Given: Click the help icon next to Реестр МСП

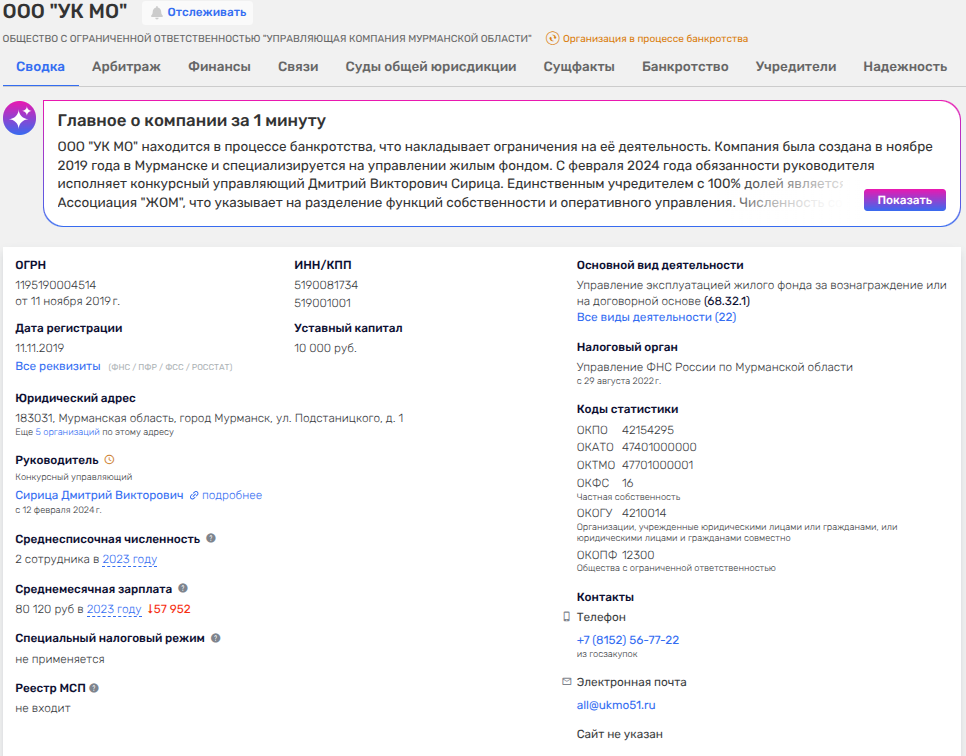Looking at the screenshot, I should click(95, 688).
